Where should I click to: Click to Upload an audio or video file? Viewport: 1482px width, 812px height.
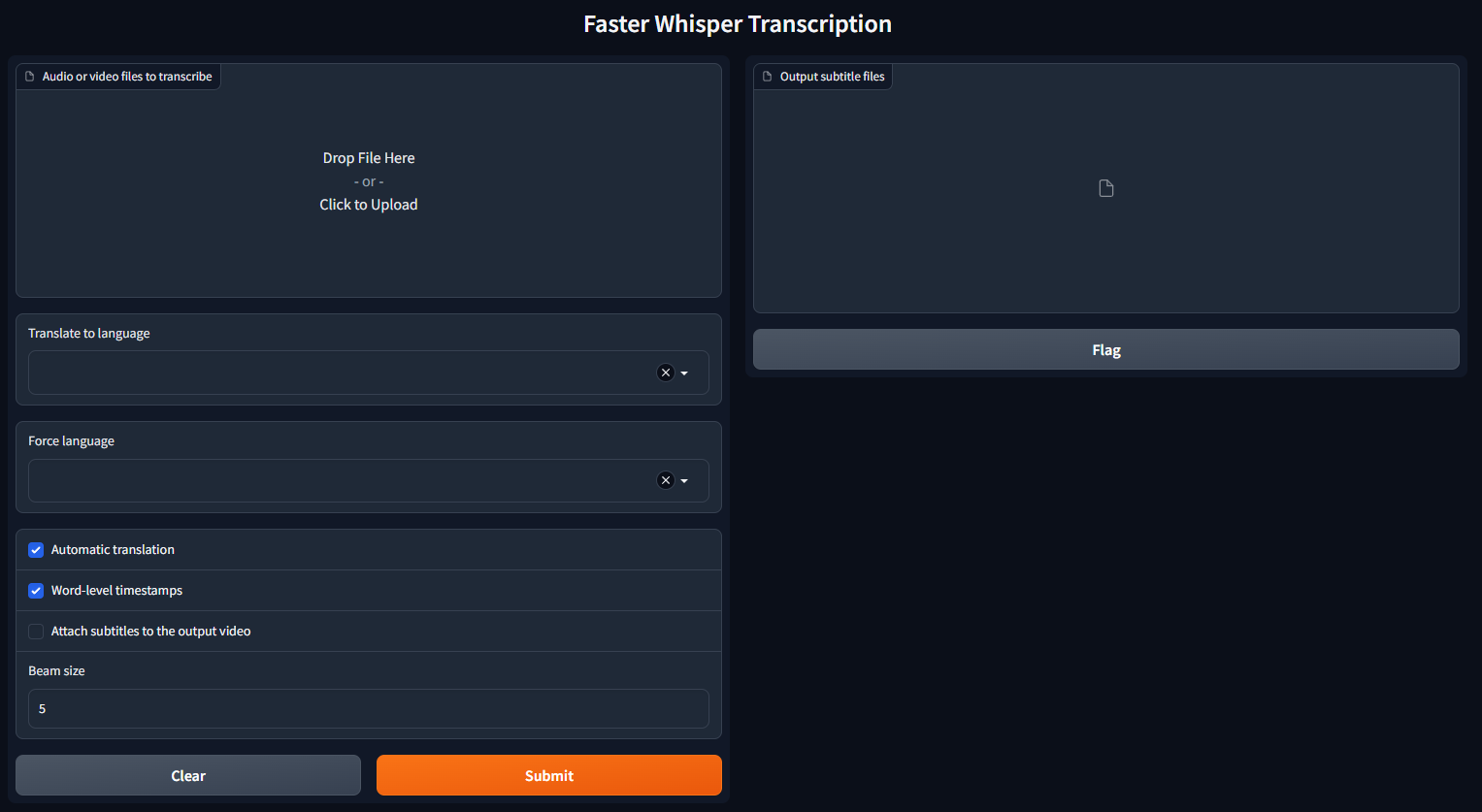coord(369,205)
